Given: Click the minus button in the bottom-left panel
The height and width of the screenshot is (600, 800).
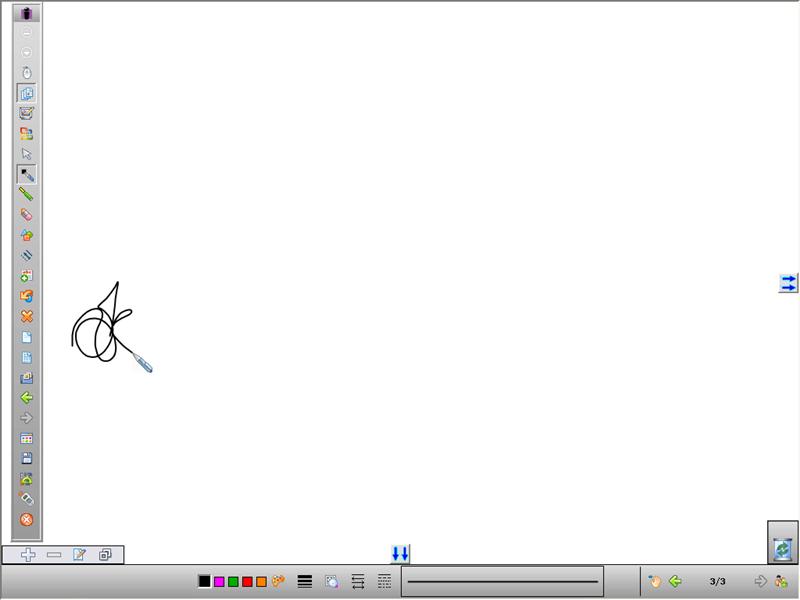Looking at the screenshot, I should point(54,555).
